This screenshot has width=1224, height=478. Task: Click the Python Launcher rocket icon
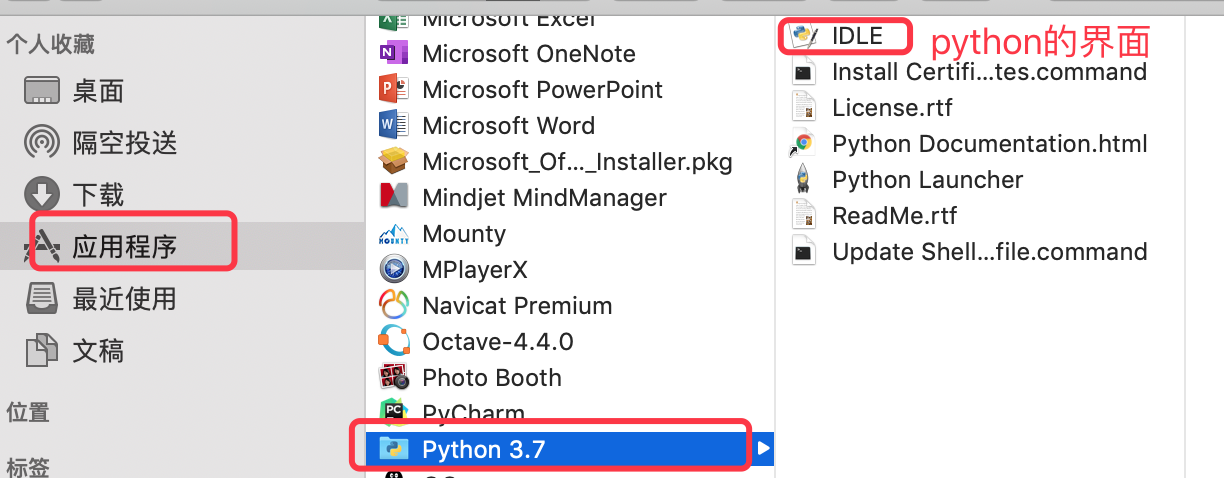(803, 179)
